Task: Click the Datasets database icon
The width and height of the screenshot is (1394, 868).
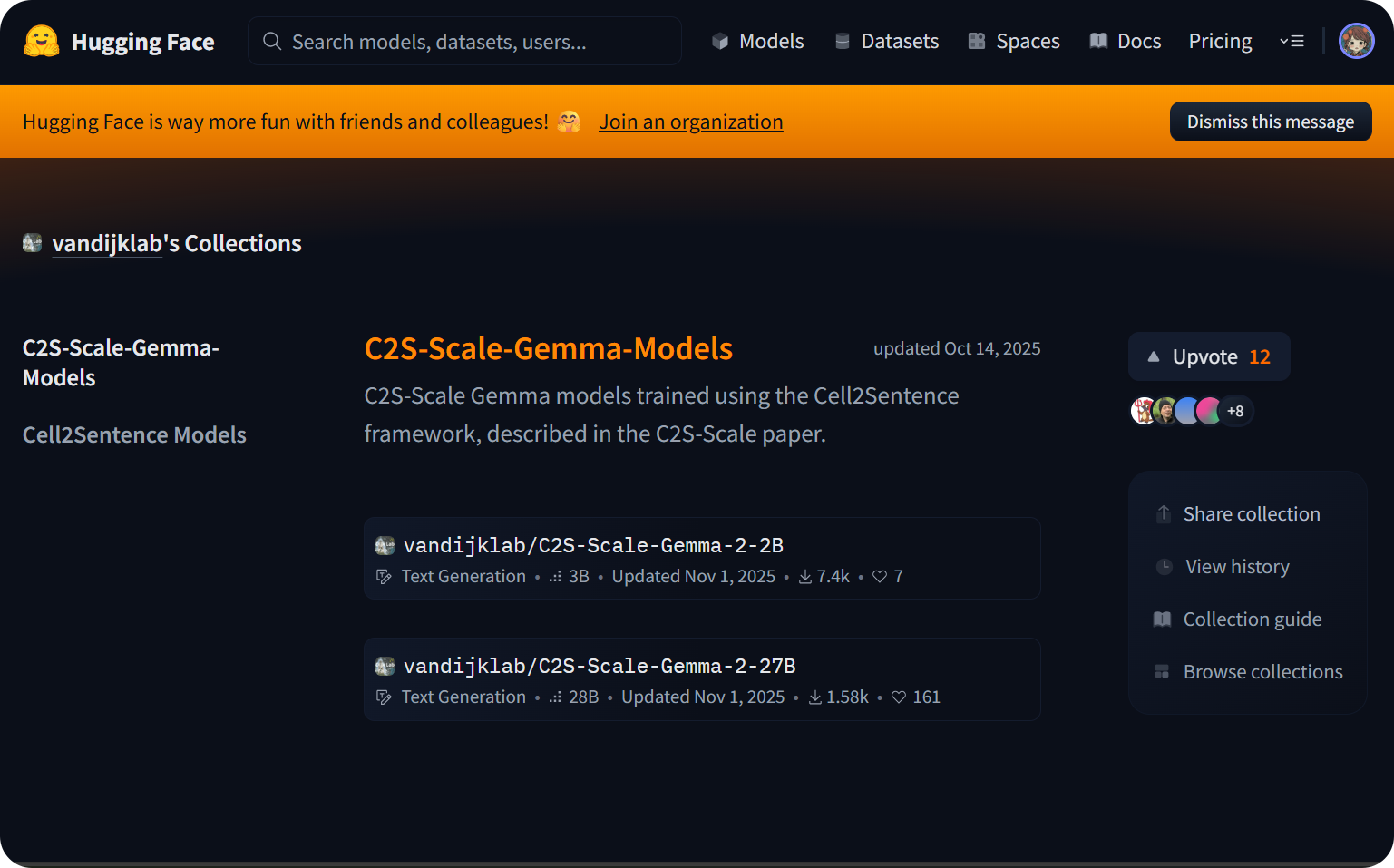Action: tap(843, 41)
